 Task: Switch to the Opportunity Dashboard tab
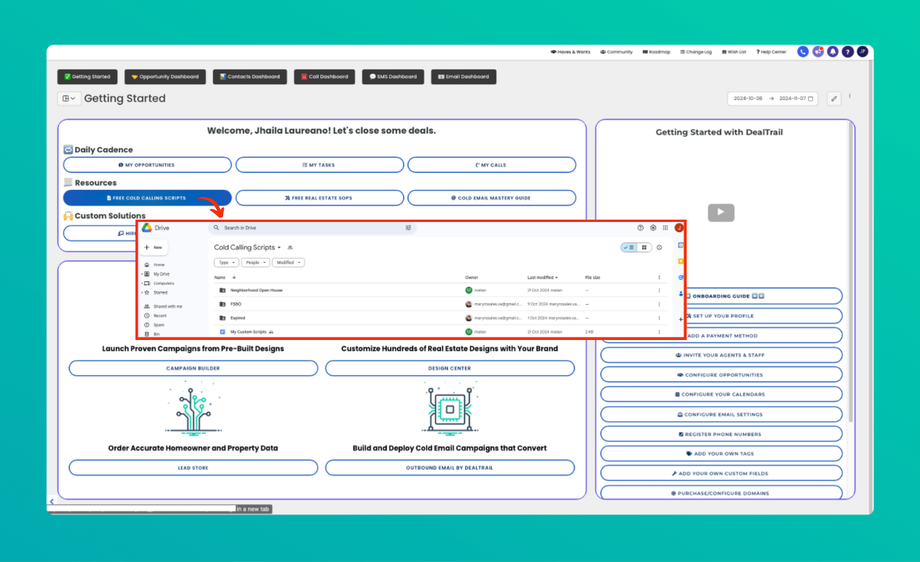pos(165,77)
